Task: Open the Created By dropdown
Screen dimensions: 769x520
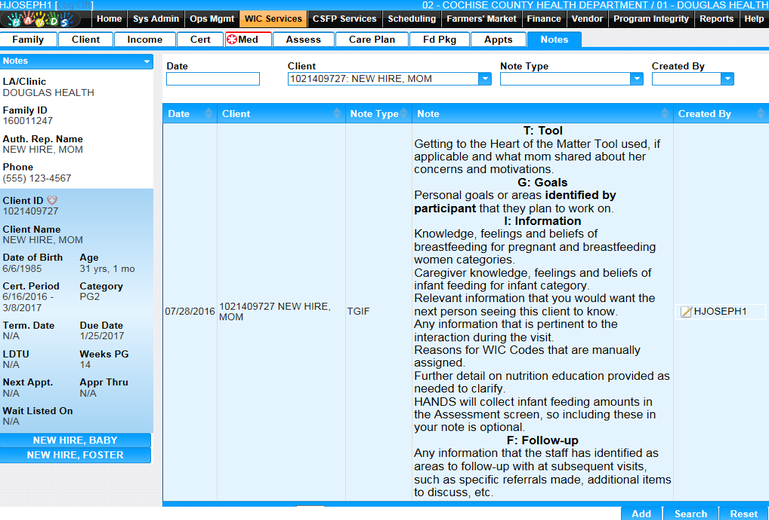Action: pos(727,79)
